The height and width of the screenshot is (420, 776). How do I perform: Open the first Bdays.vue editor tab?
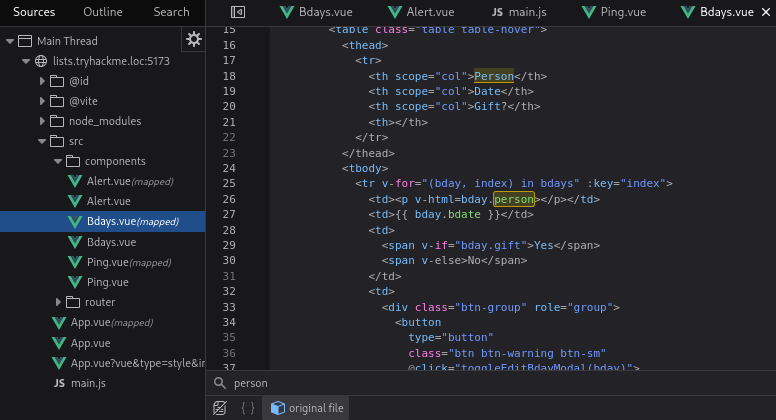pos(316,12)
